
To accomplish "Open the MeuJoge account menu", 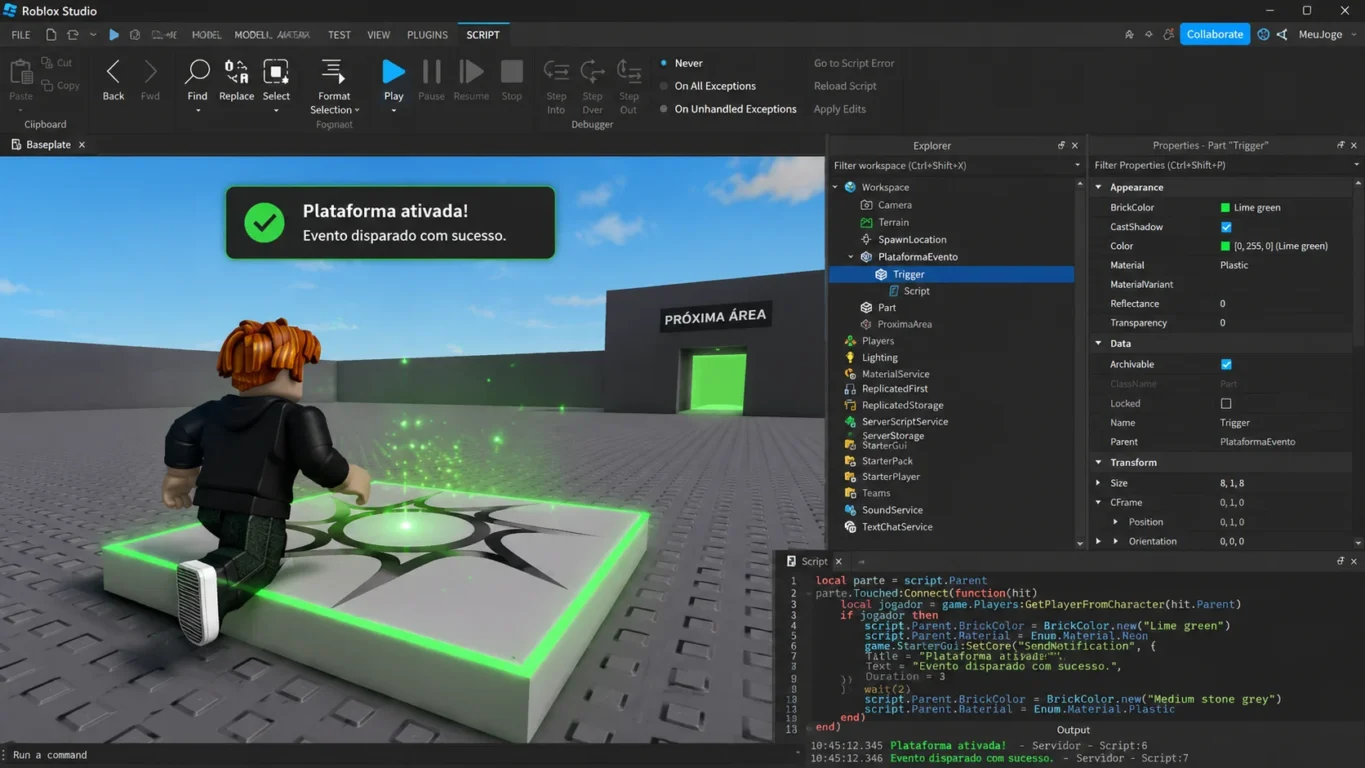I will coord(1328,35).
